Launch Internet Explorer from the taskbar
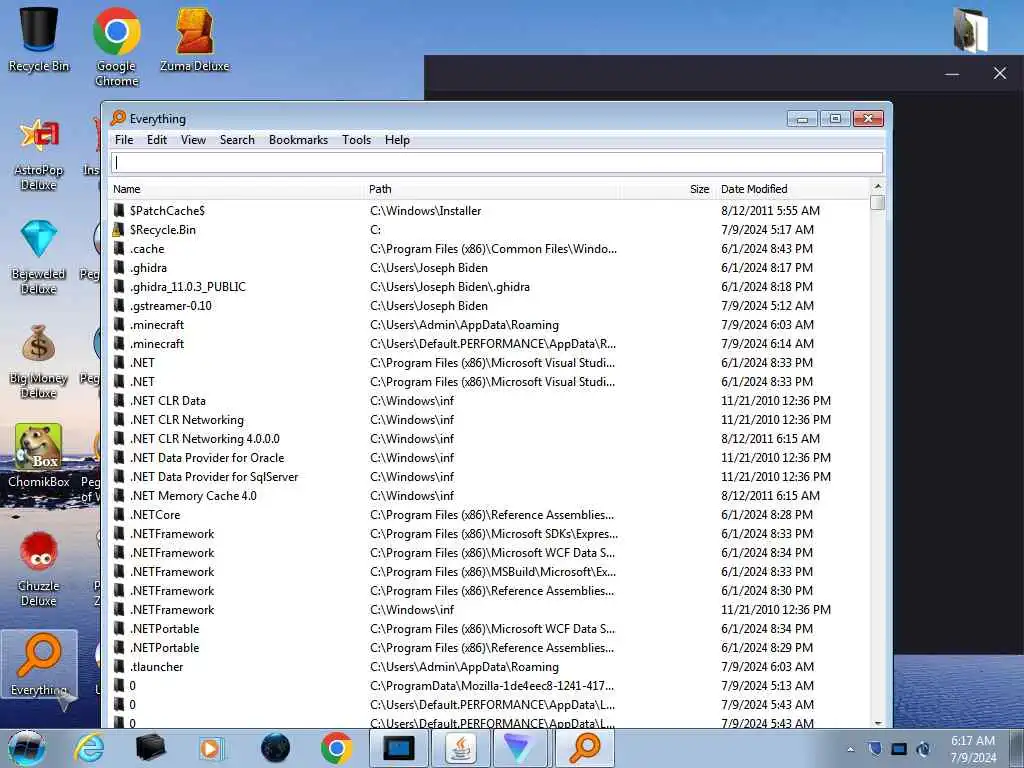The width and height of the screenshot is (1024, 768). (x=89, y=748)
